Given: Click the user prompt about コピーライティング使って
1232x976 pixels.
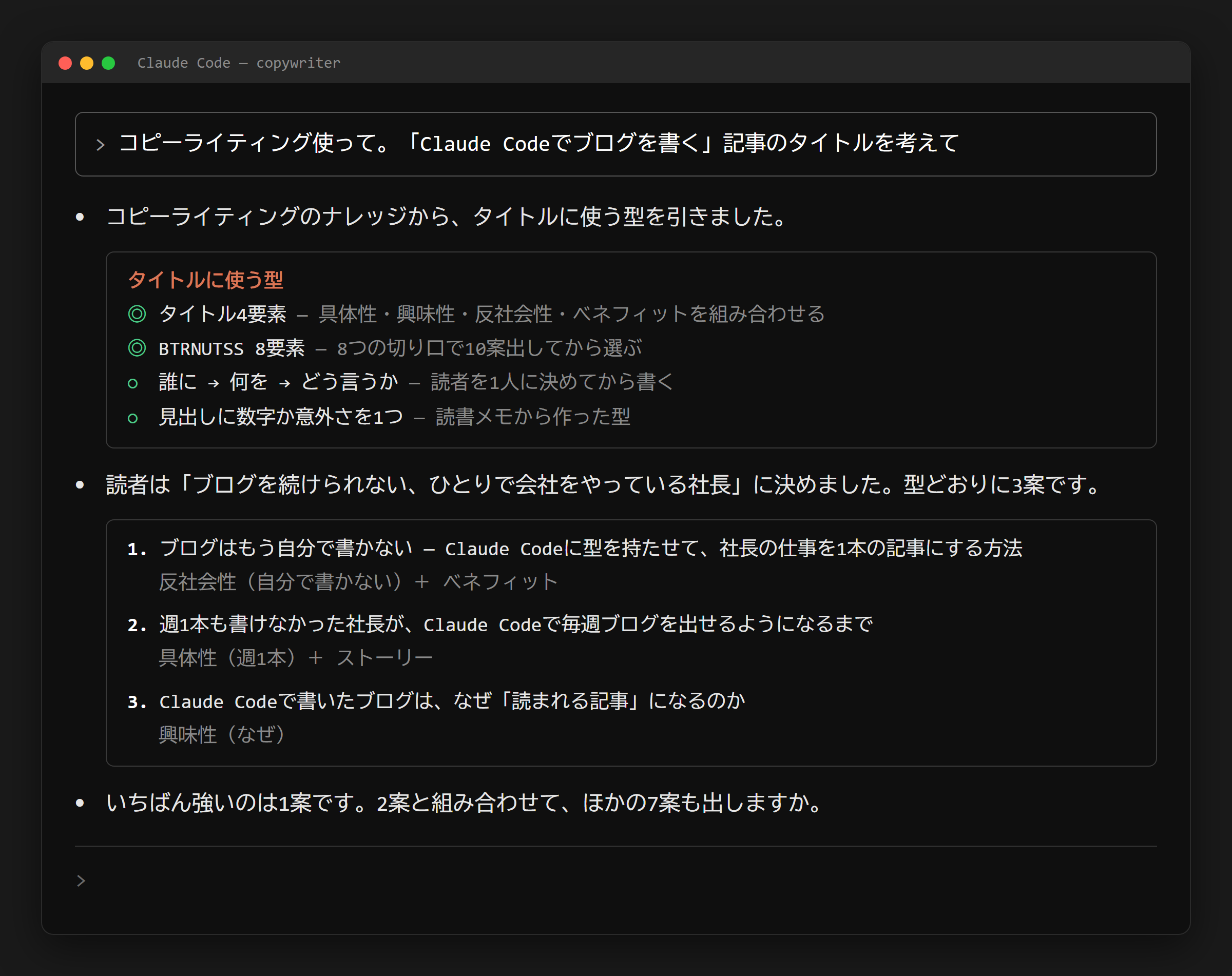Looking at the screenshot, I should pyautogui.click(x=539, y=143).
